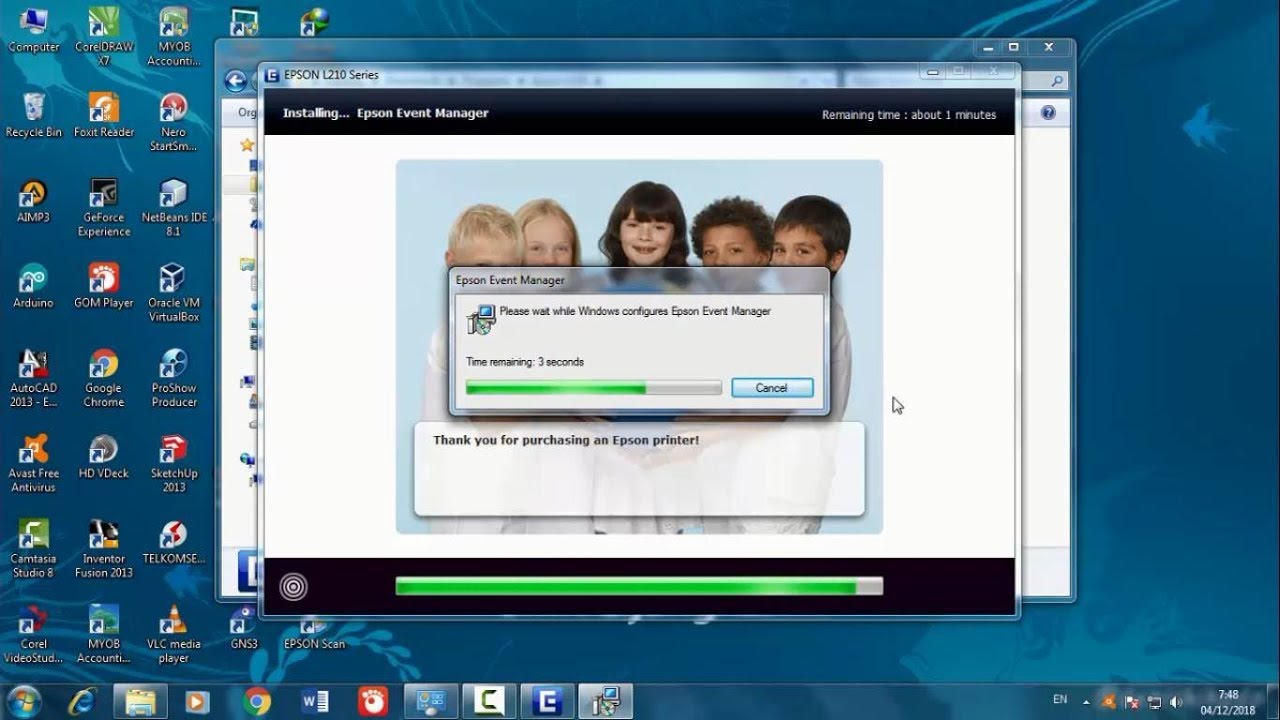Open the Google Chrome desktop shortcut
Image resolution: width=1280 pixels, height=720 pixels.
point(104,378)
